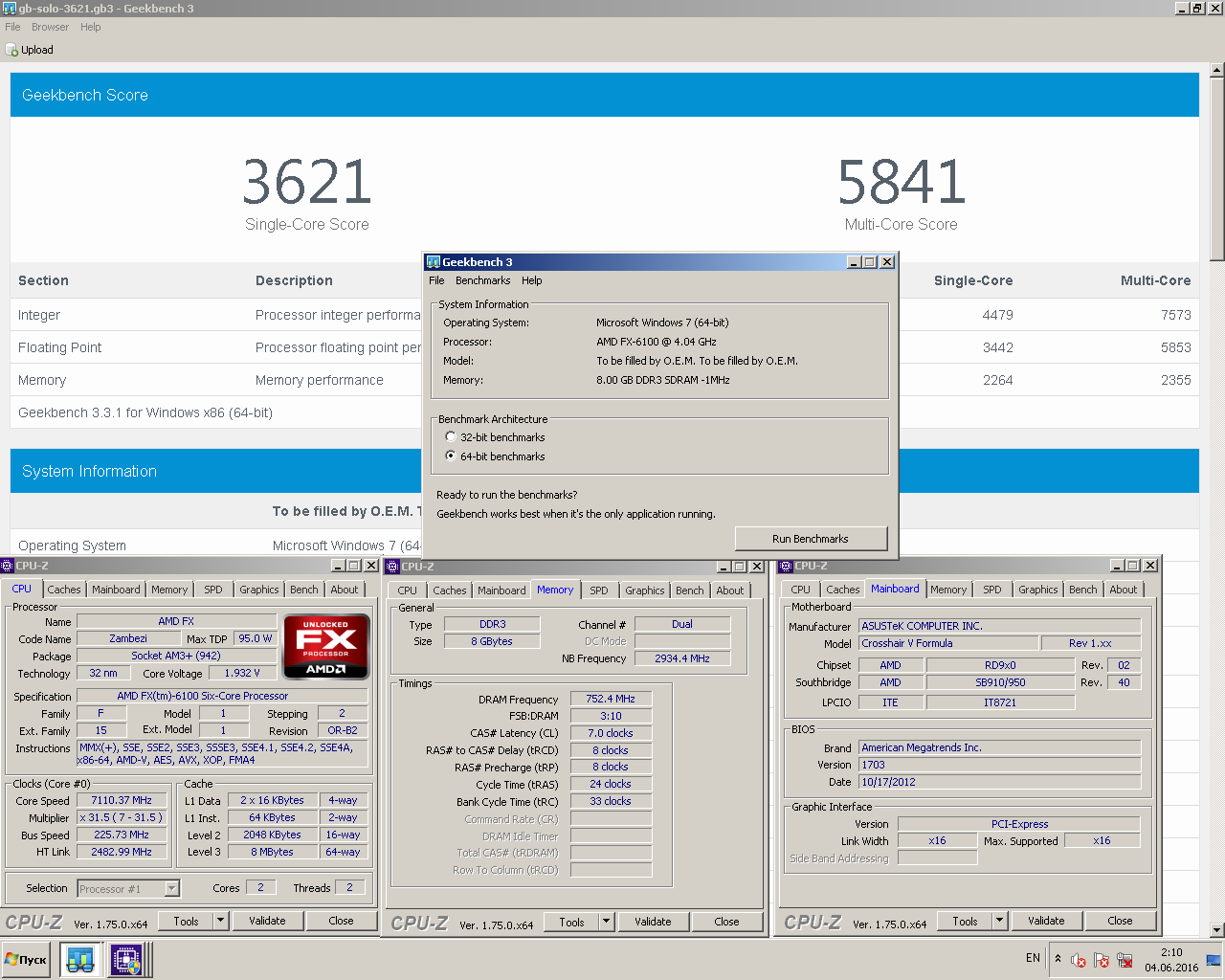This screenshot has width=1225, height=980.
Task: Switch to CPU tab in middle CPU-Z
Action: coord(408,590)
